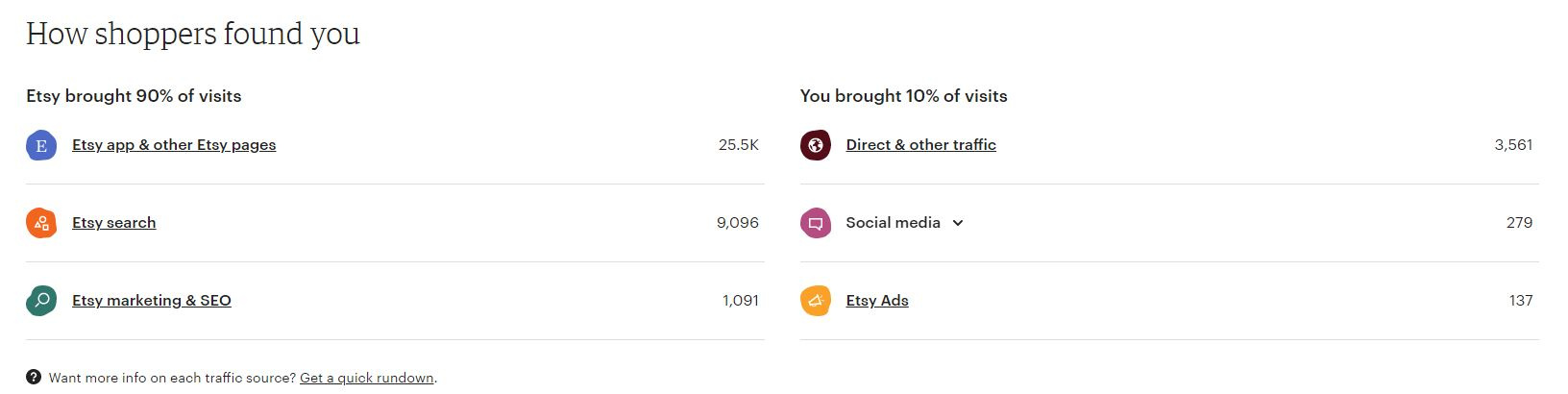Click the question mark help icon
The width and height of the screenshot is (1568, 394).
(x=34, y=378)
